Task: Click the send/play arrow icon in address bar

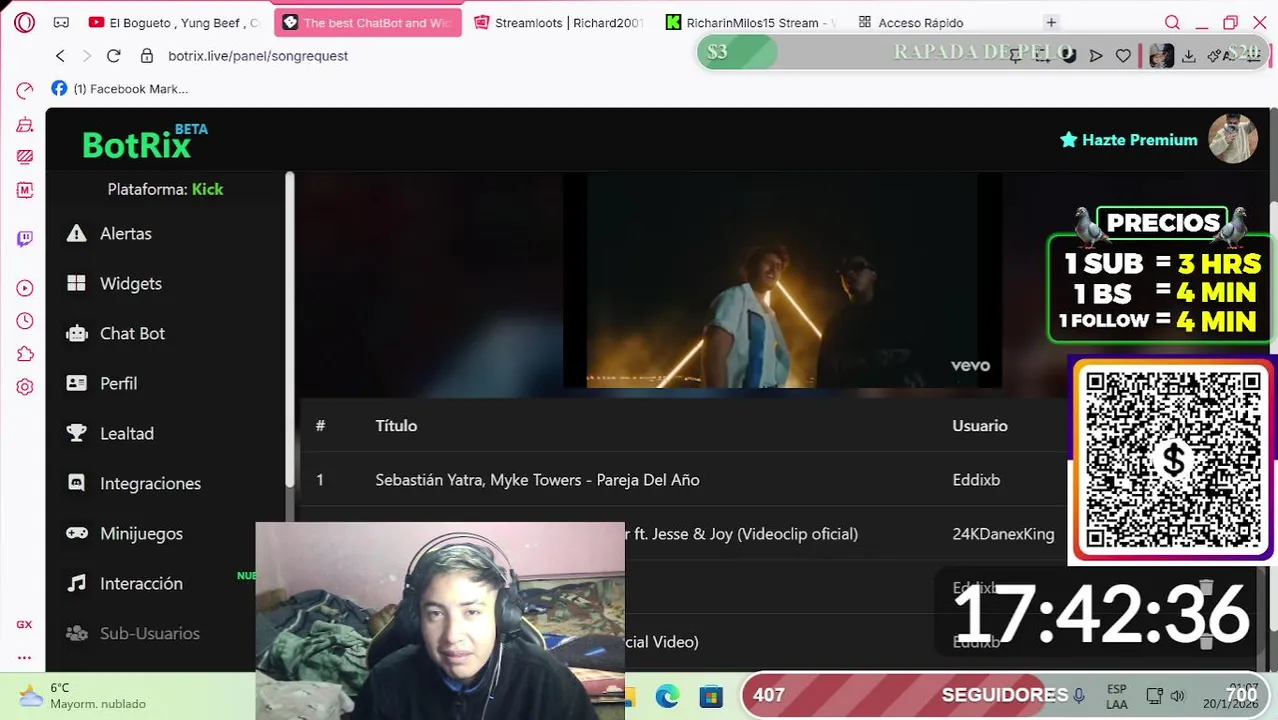Action: tap(1096, 56)
